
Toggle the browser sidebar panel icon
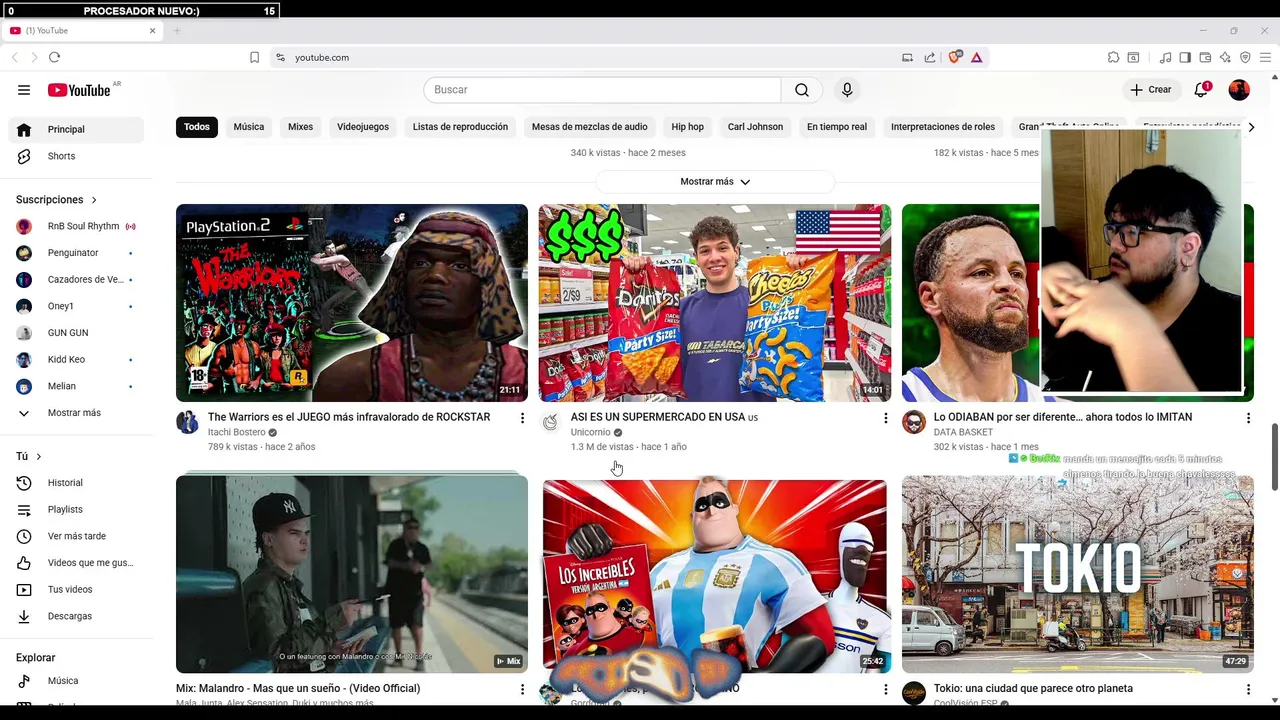(1185, 58)
